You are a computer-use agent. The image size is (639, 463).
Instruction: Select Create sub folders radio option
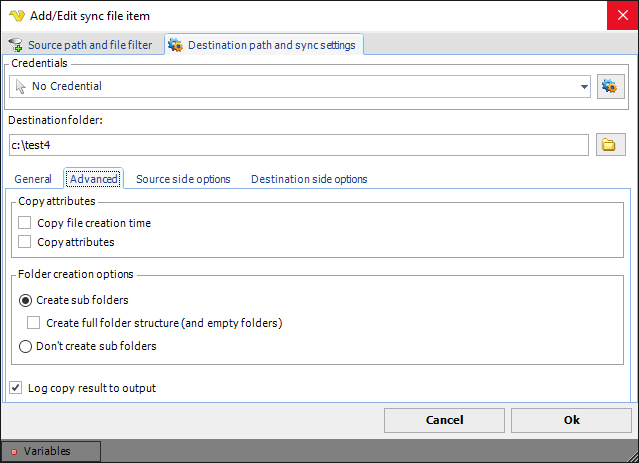point(25,301)
